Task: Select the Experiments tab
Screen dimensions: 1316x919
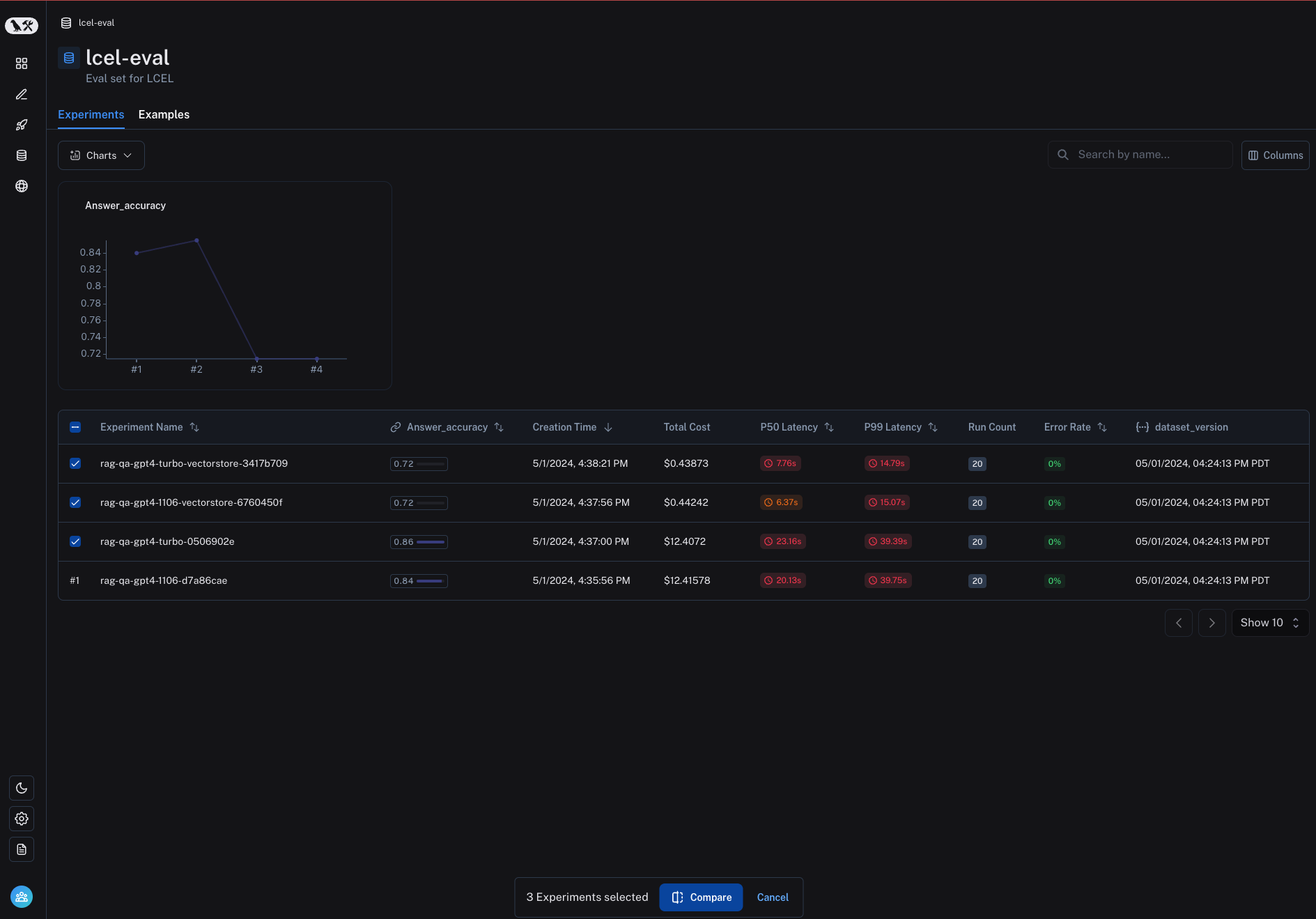Action: coord(91,114)
